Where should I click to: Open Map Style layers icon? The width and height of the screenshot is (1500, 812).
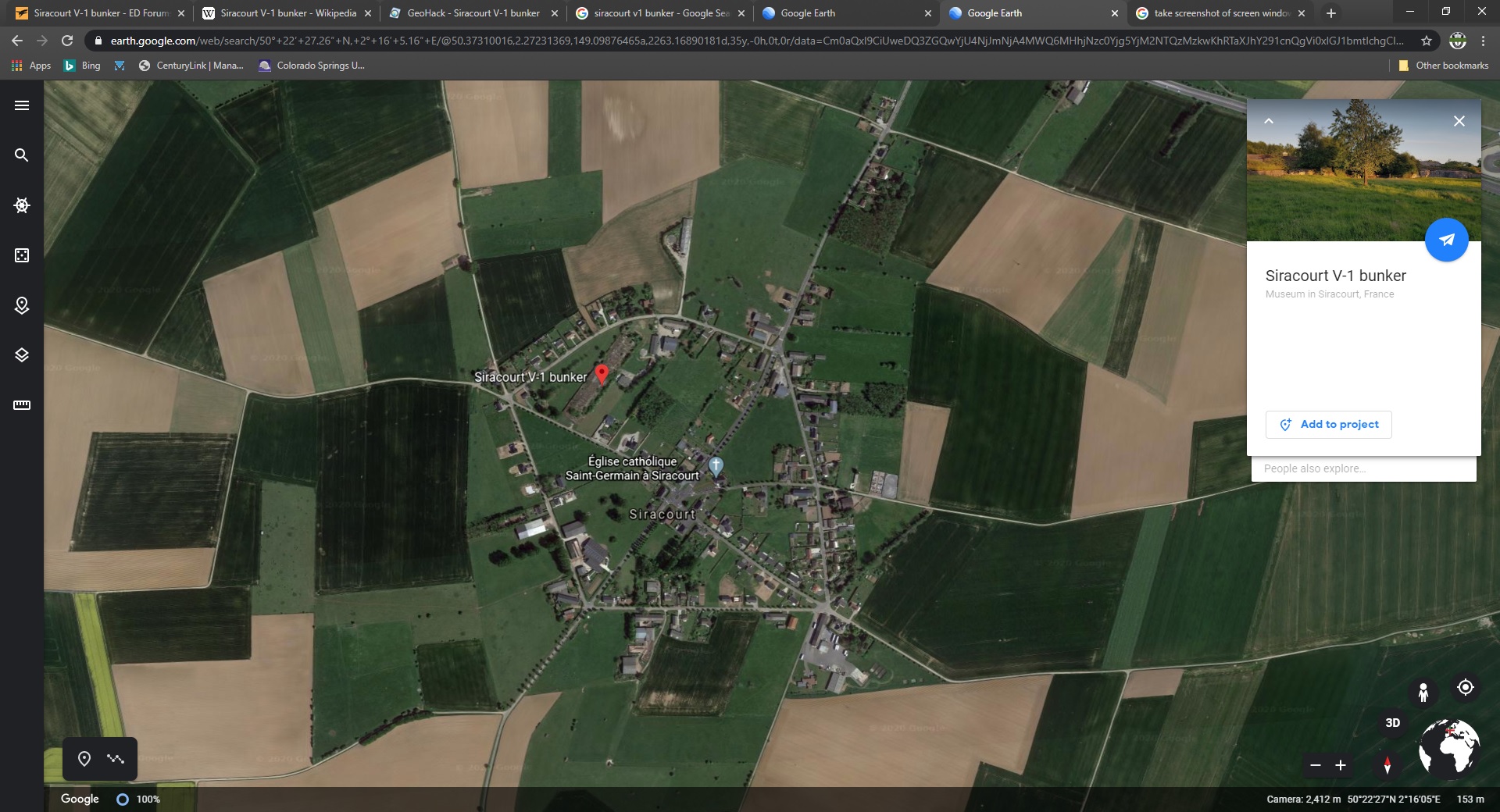coord(22,355)
